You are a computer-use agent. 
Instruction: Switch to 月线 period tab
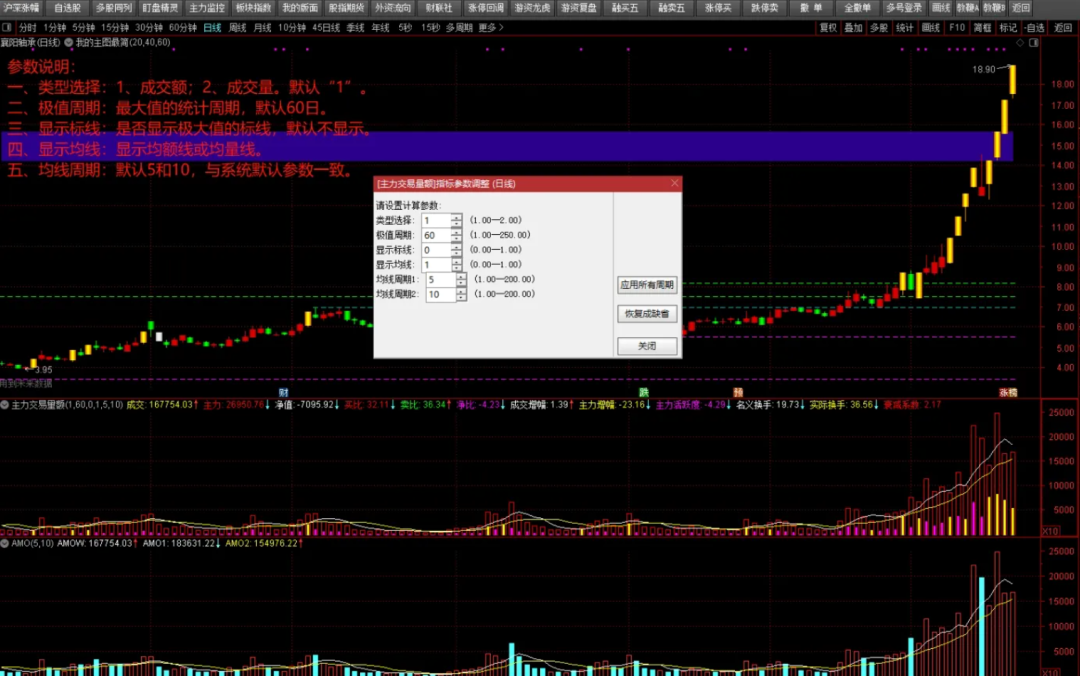click(x=262, y=28)
